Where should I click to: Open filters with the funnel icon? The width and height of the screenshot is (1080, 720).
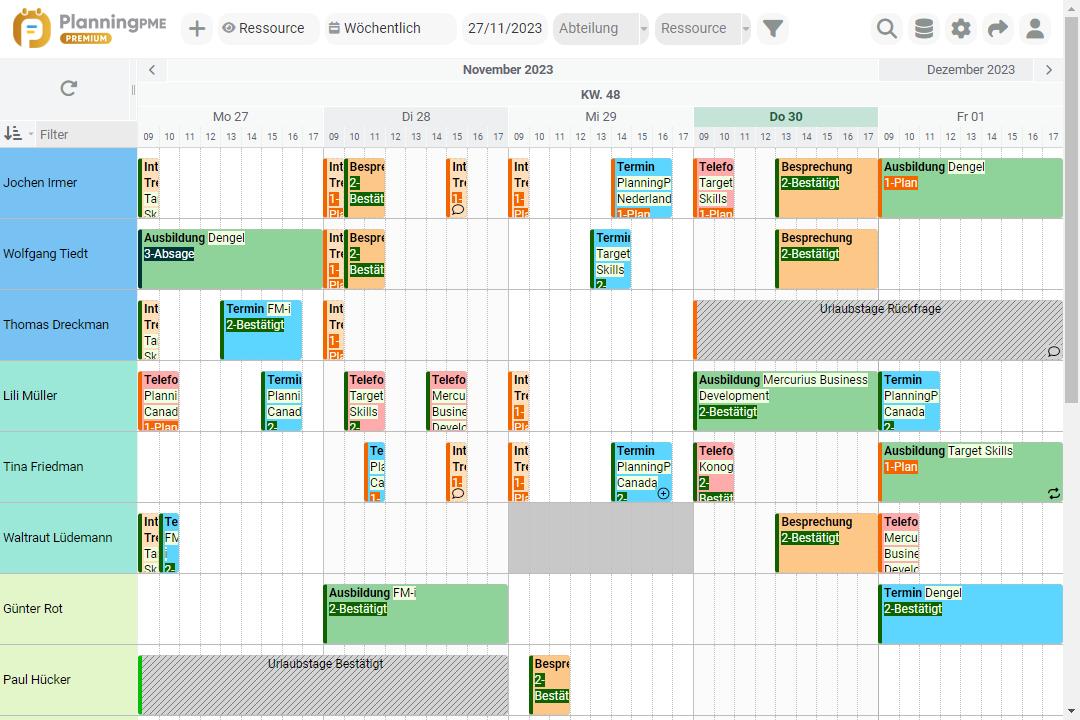point(772,28)
